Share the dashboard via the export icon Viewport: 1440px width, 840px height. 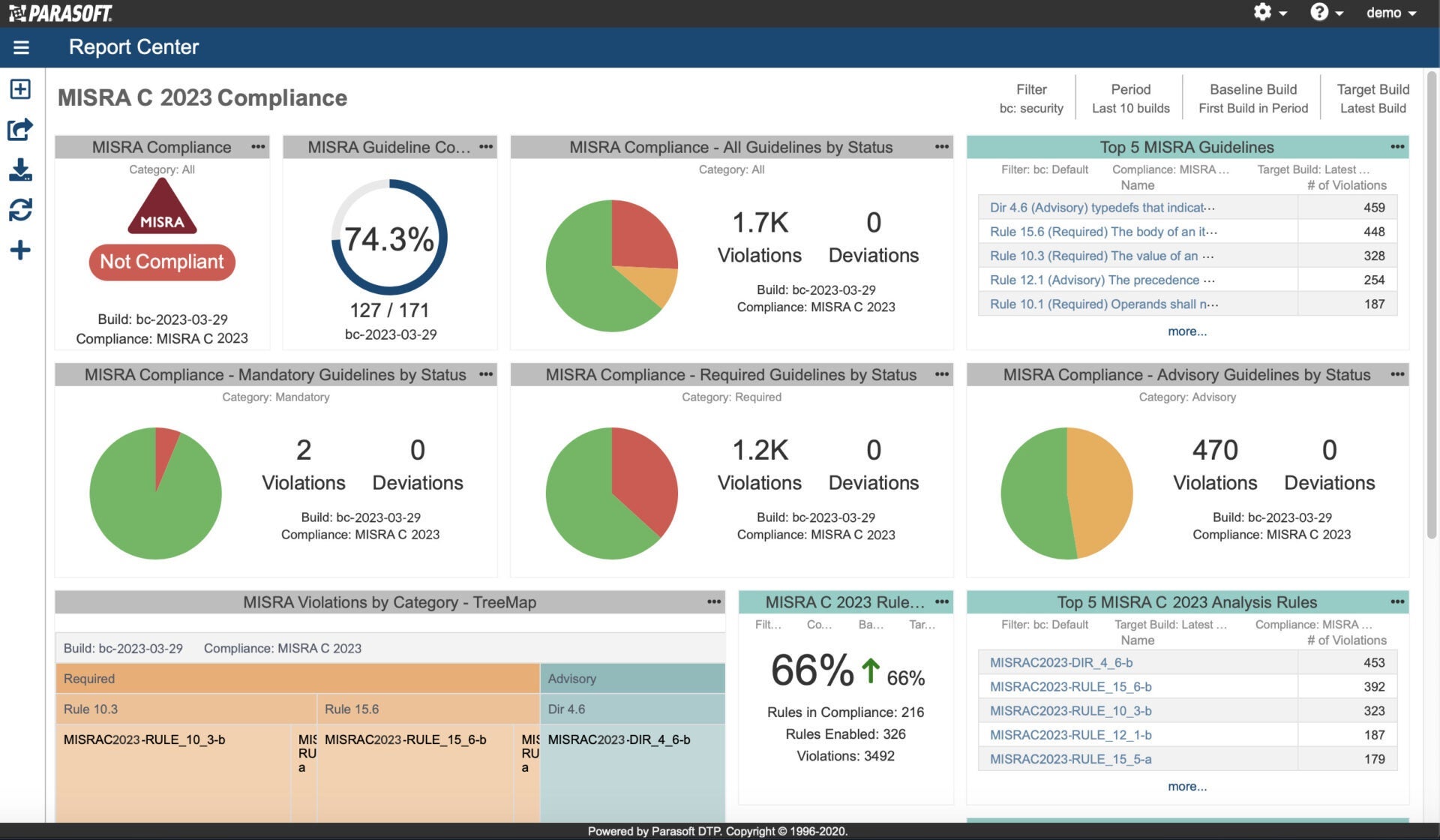coord(19,129)
